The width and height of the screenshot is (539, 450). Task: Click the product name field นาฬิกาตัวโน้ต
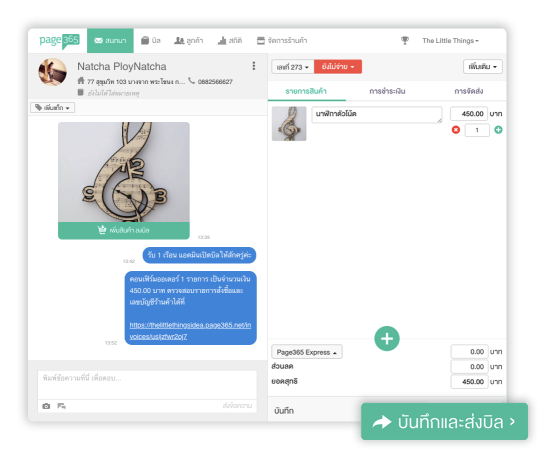[x=377, y=114]
